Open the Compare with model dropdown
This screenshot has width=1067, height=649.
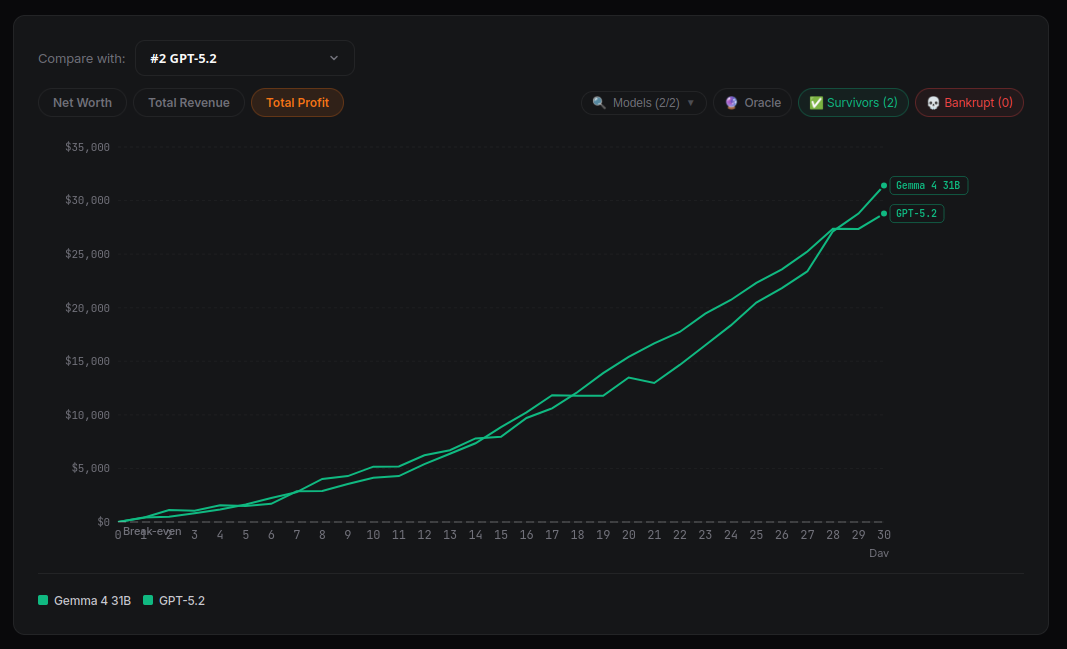[x=245, y=59]
